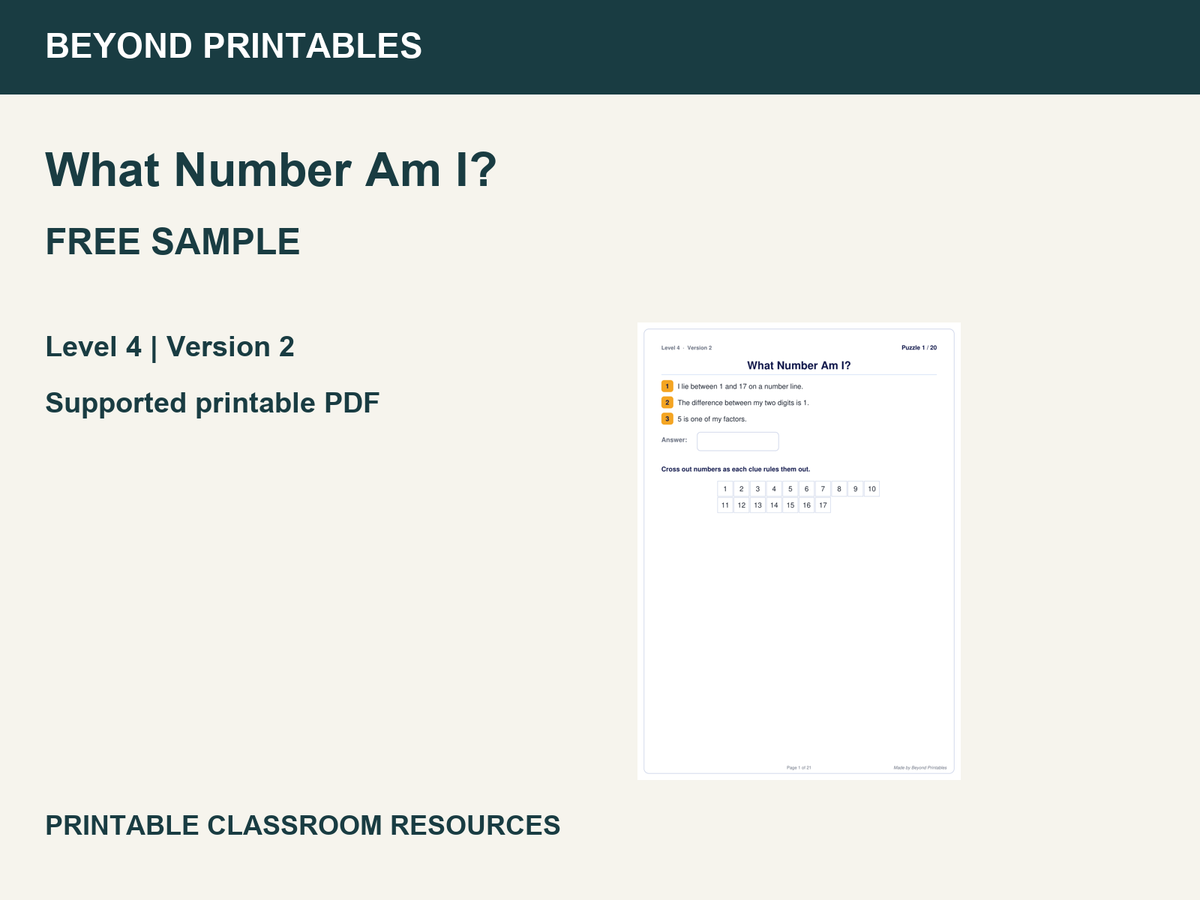Click the large "What Number Am I?" heading

click(x=271, y=170)
